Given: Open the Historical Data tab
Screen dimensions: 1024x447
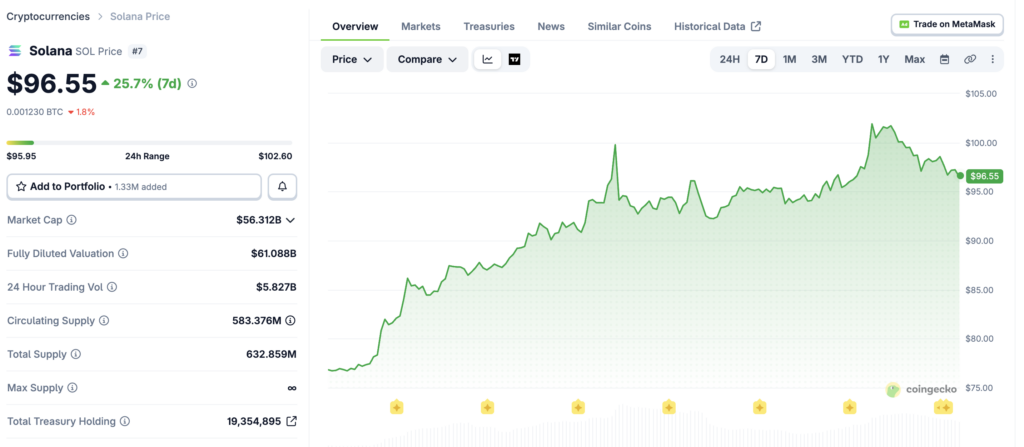Looking at the screenshot, I should pyautogui.click(x=717, y=27).
